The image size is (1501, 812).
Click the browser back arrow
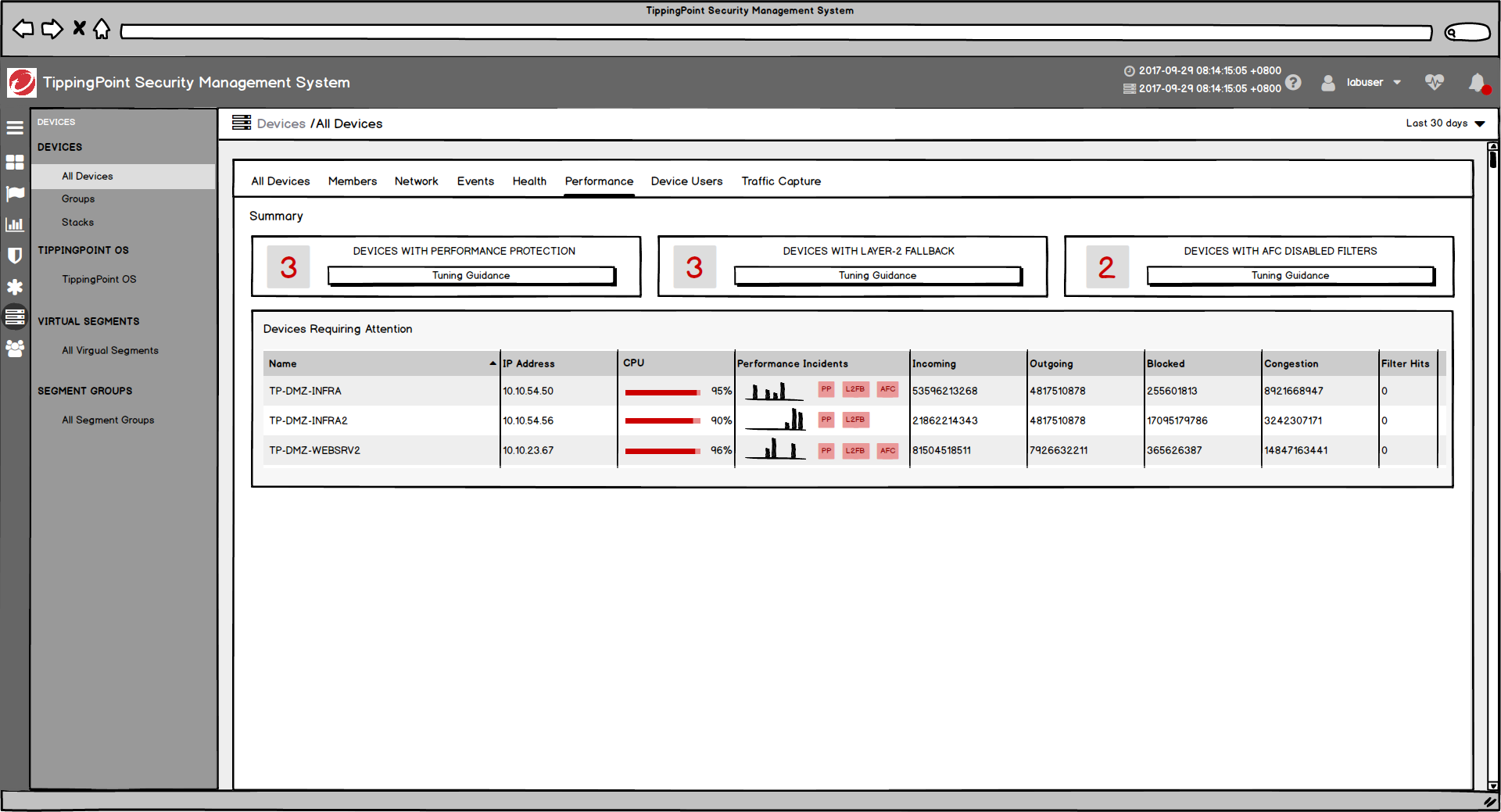pos(23,30)
